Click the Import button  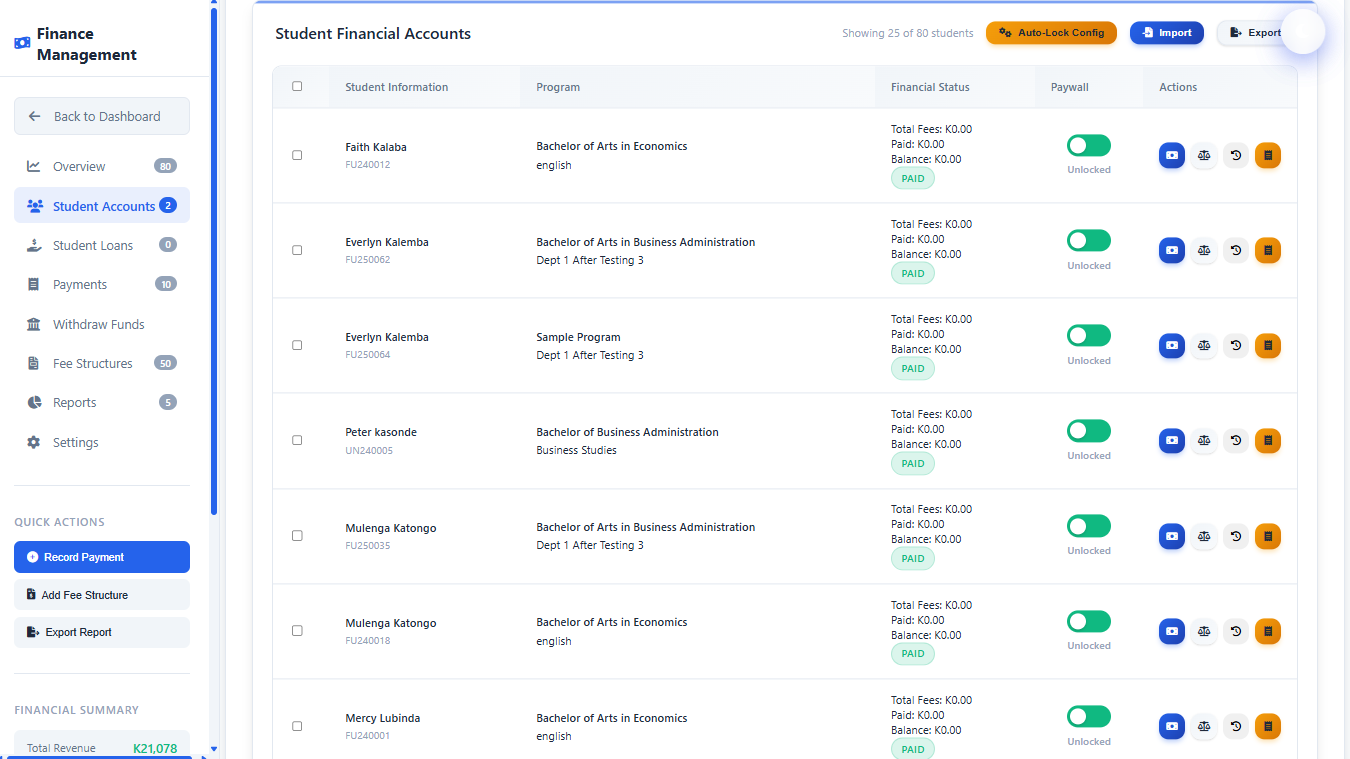pos(1166,33)
